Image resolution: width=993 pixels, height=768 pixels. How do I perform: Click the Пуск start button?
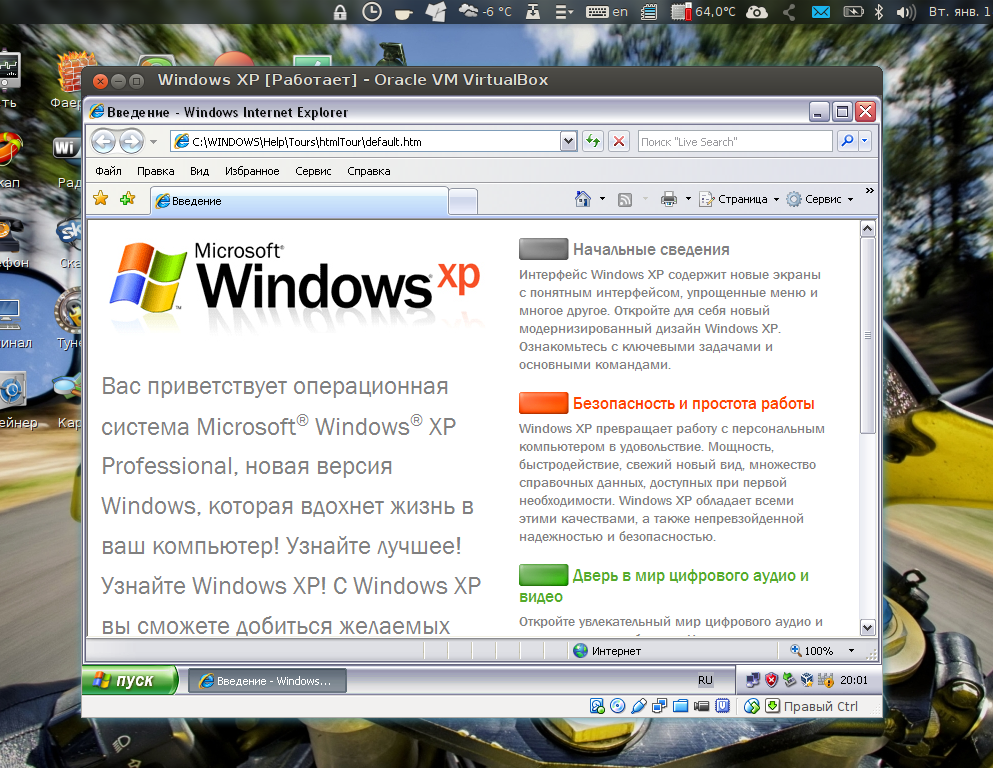click(x=129, y=681)
